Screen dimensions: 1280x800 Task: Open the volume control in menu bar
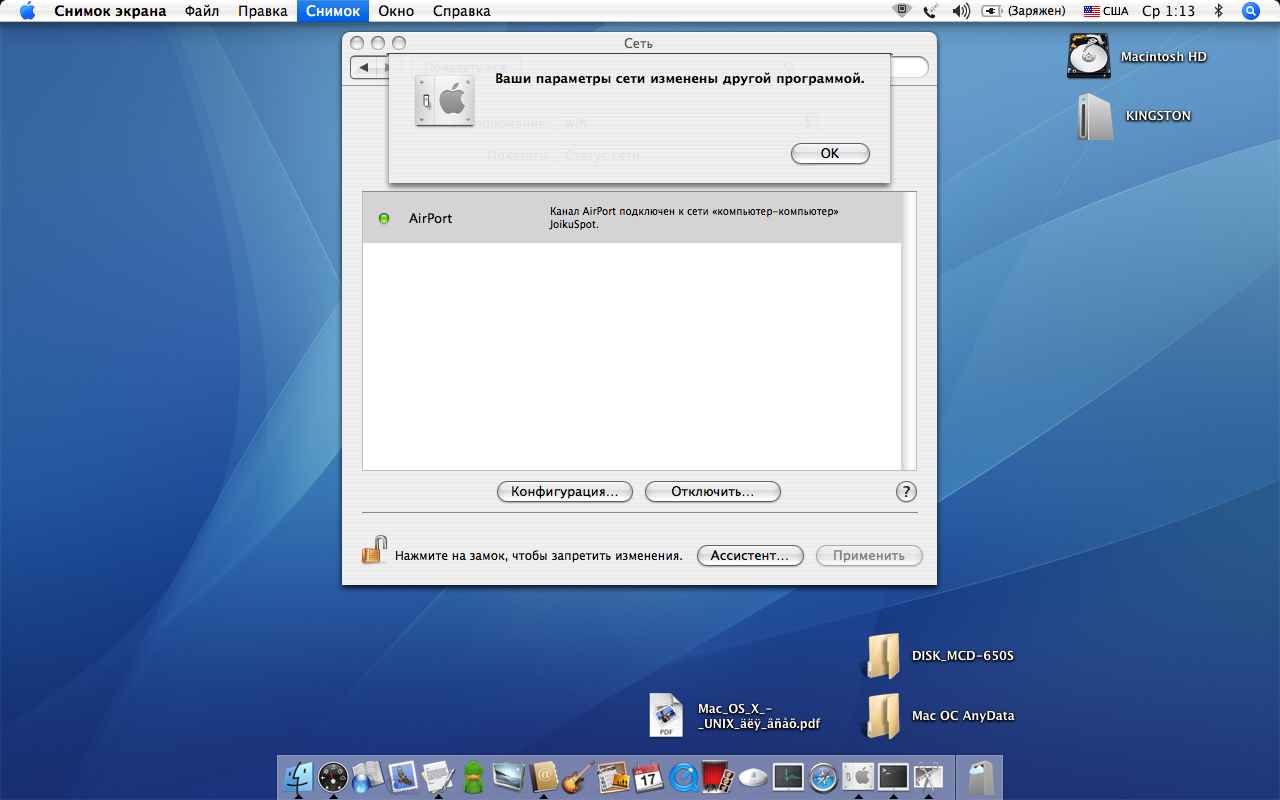961,11
